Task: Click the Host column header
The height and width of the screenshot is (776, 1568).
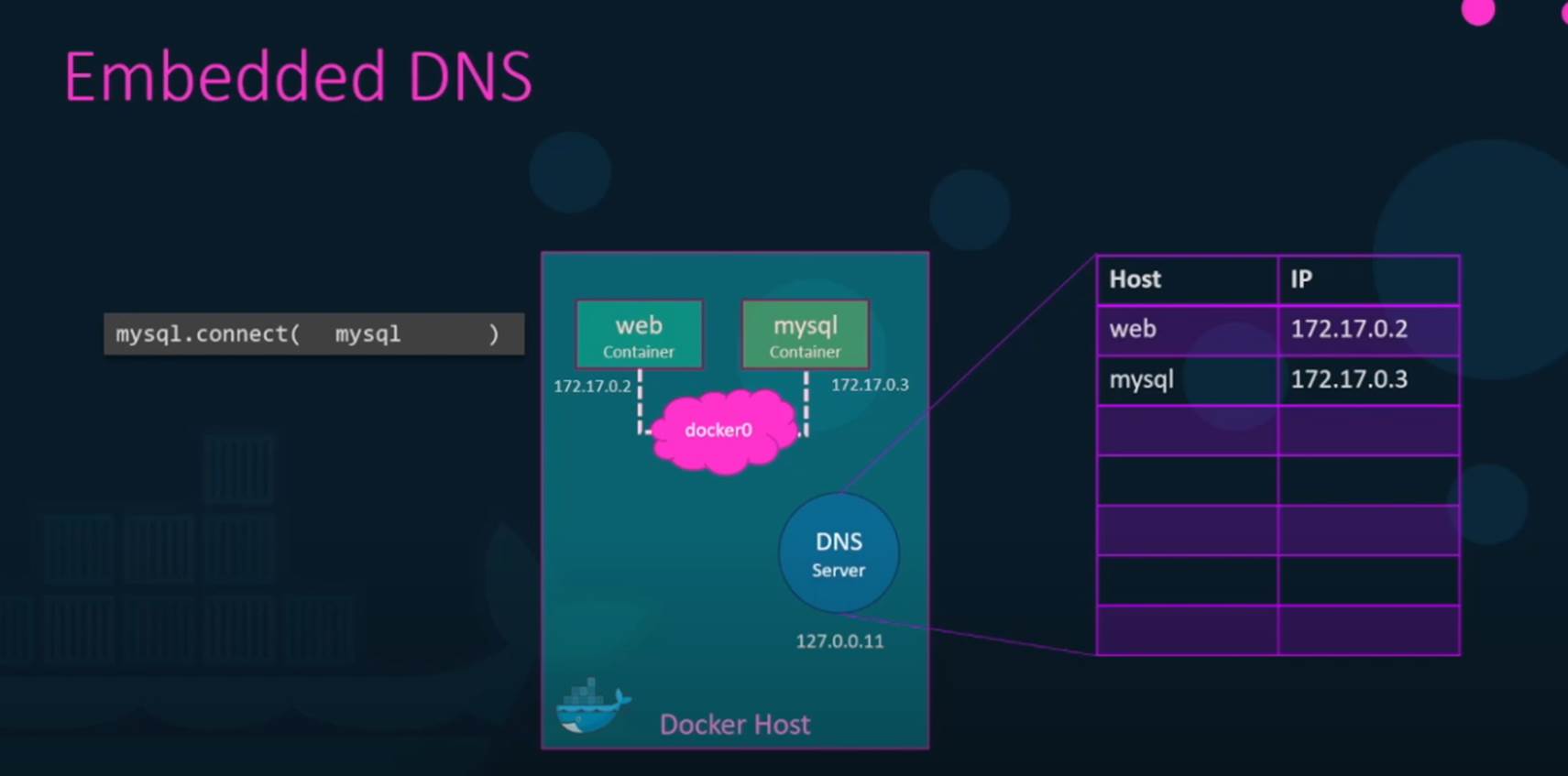Action: click(x=1187, y=280)
